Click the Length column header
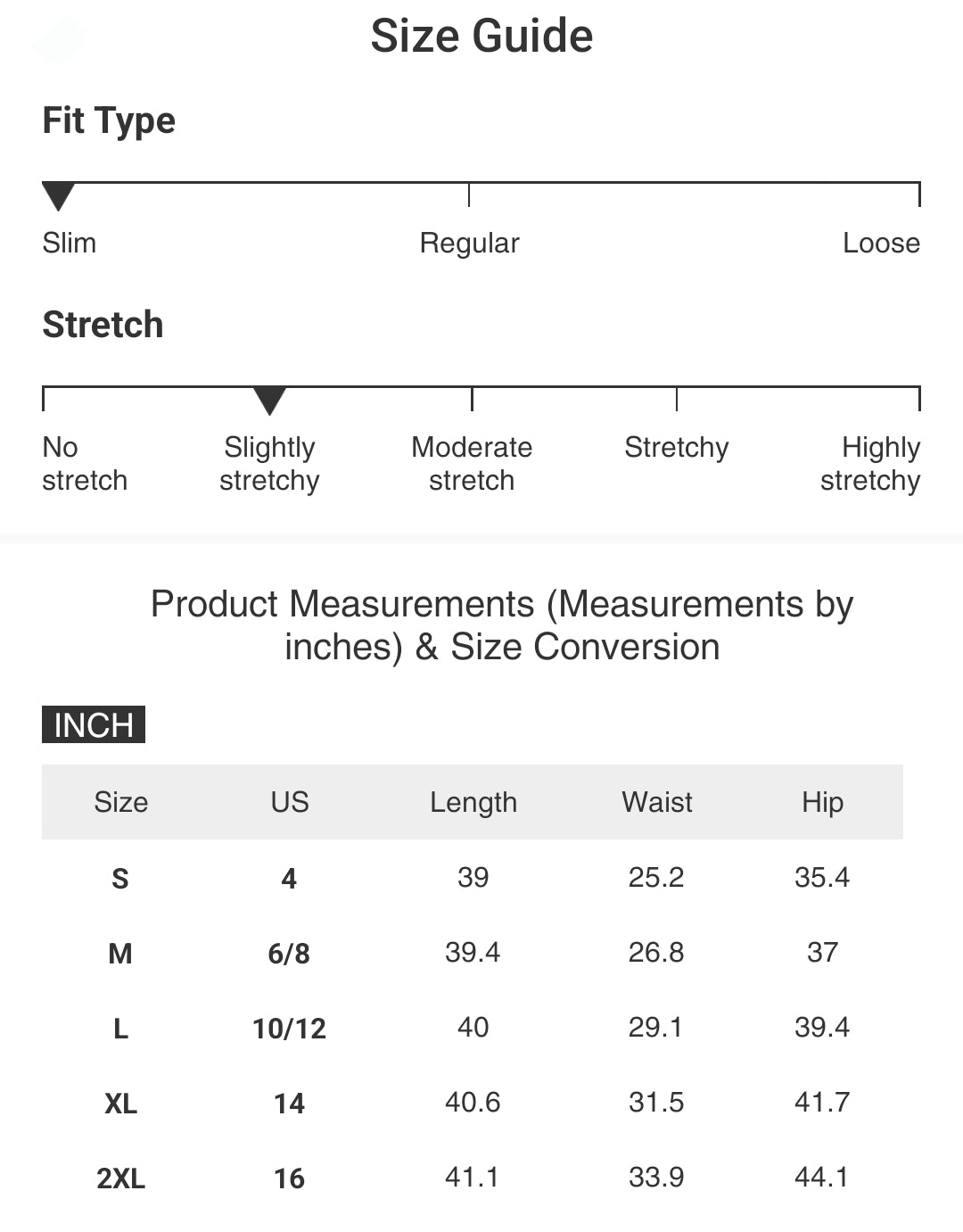 (473, 802)
